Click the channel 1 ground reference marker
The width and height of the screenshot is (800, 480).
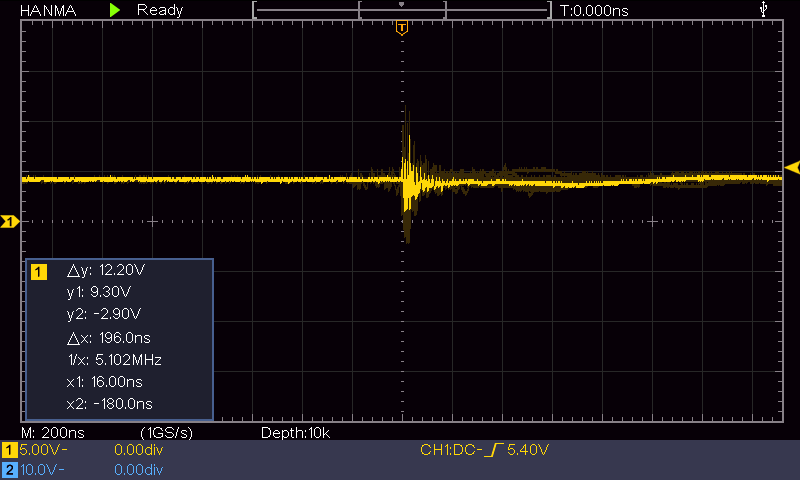click(9, 221)
